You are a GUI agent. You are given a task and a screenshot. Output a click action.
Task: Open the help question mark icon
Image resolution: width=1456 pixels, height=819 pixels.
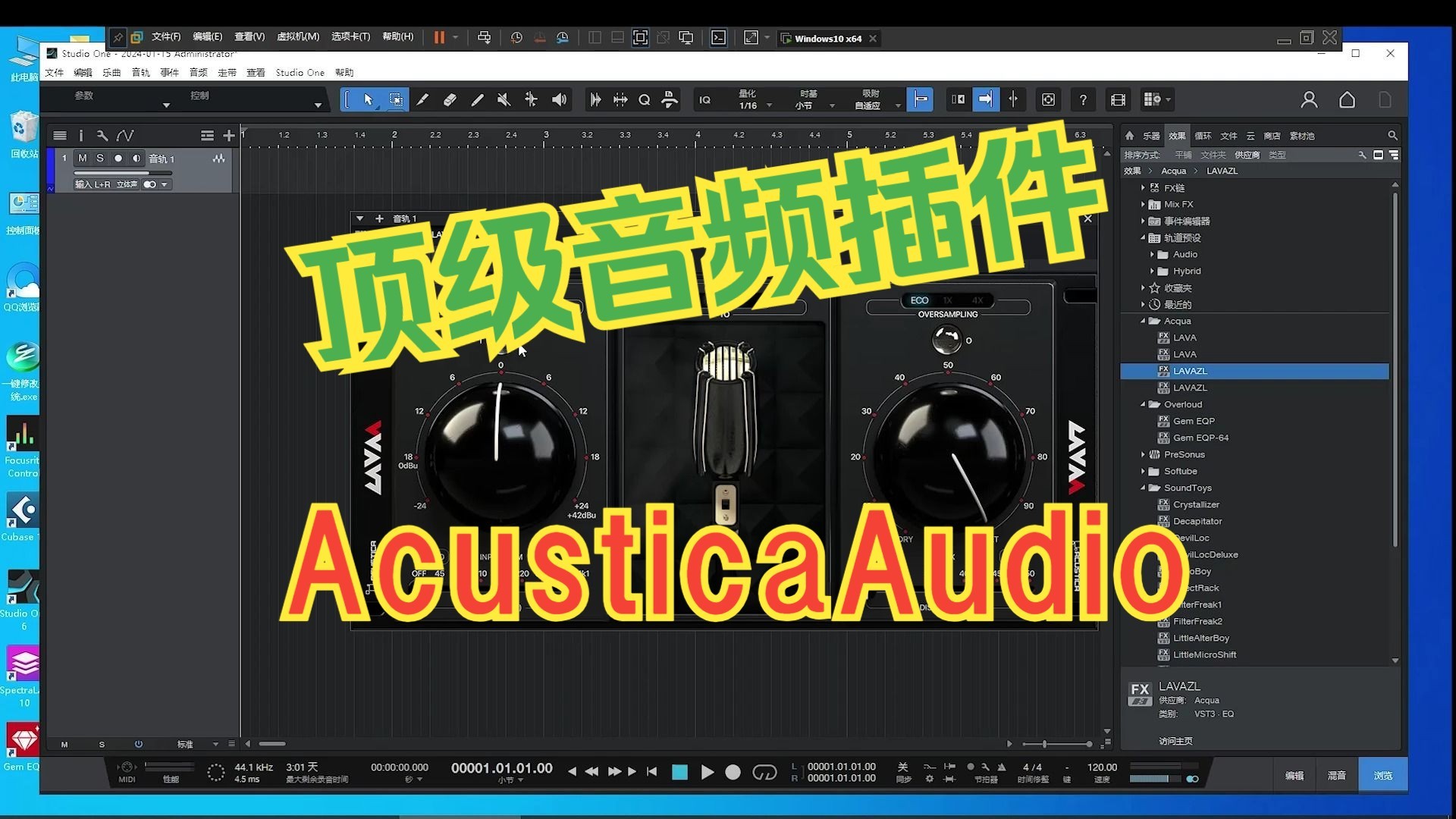1083,100
